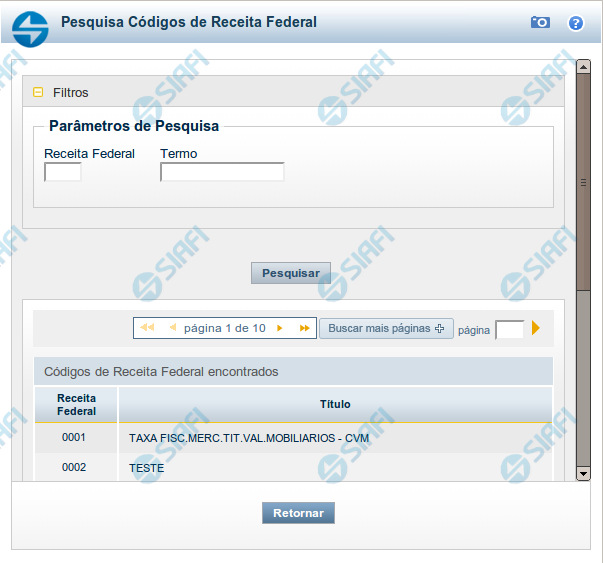Jump to last page arrow
This screenshot has width=603, height=563.
click(x=304, y=328)
